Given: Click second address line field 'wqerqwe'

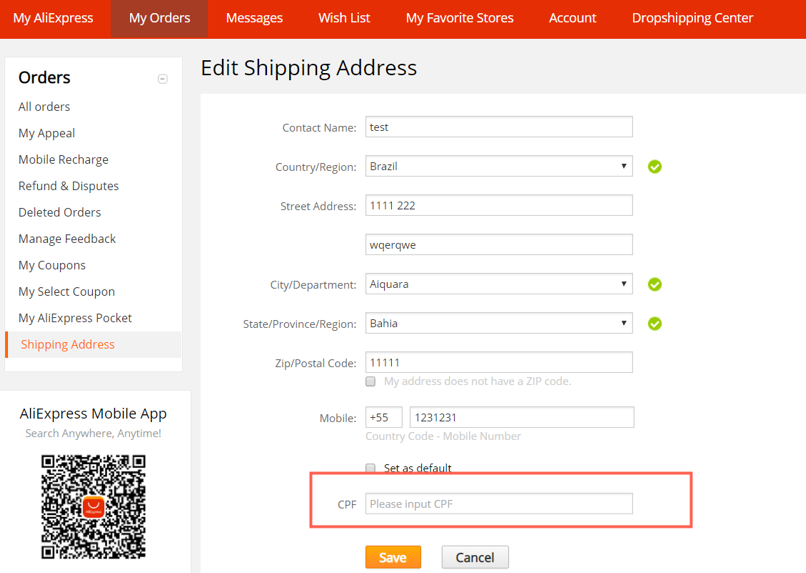Looking at the screenshot, I should (x=499, y=245).
